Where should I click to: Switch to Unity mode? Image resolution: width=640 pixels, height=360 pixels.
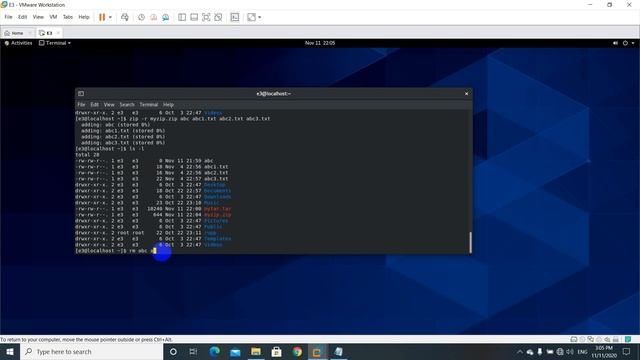[218, 17]
